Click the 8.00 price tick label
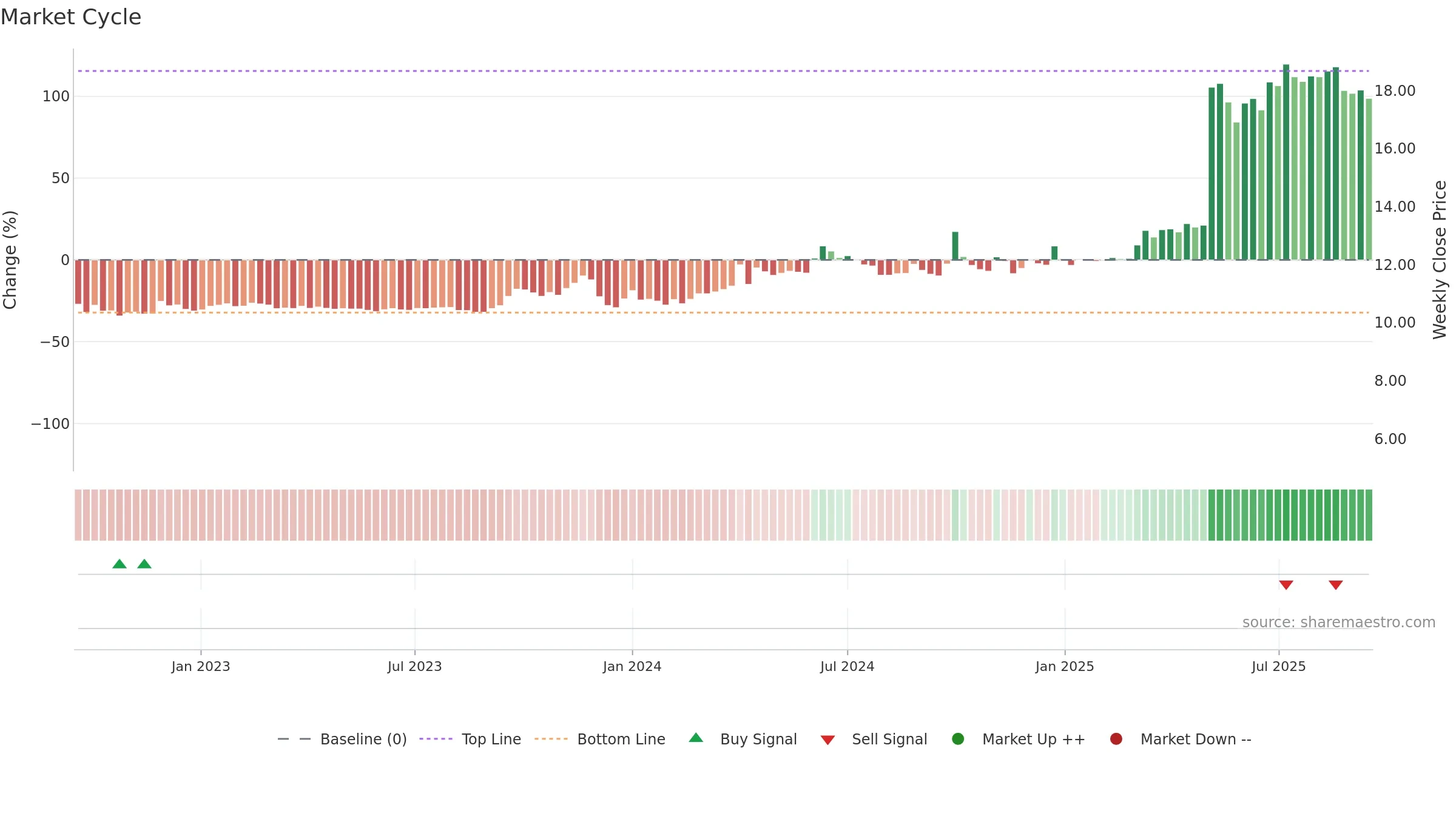This screenshot has height=819, width=1456. [1390, 381]
